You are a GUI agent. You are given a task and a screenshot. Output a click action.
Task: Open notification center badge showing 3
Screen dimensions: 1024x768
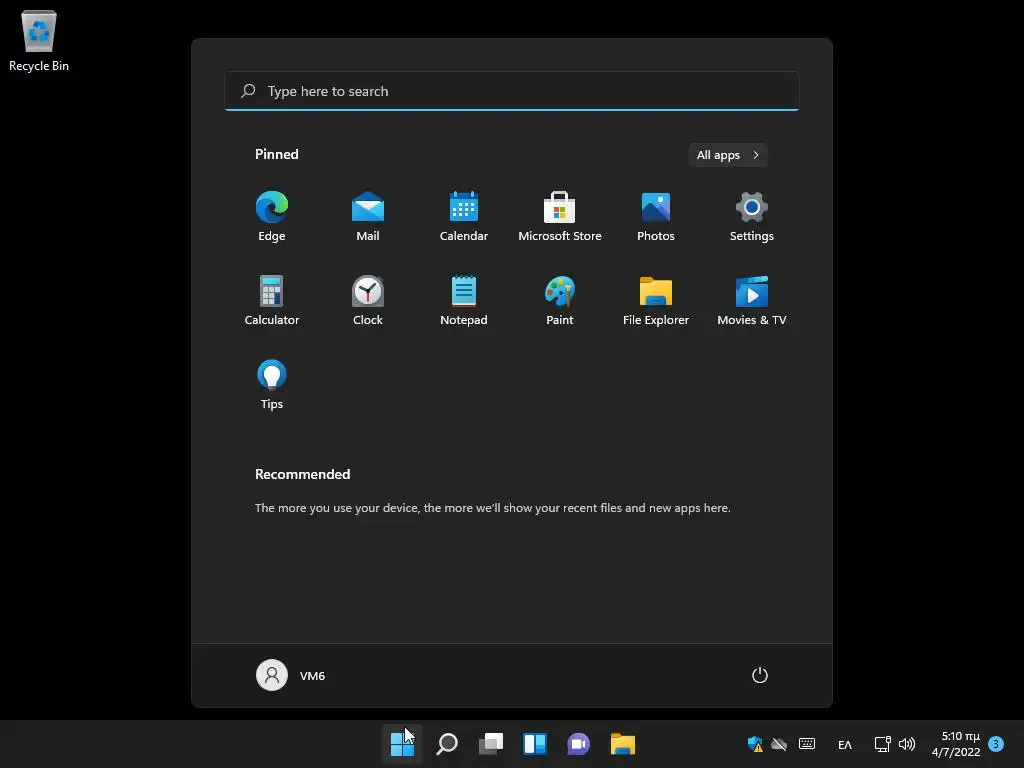[996, 744]
